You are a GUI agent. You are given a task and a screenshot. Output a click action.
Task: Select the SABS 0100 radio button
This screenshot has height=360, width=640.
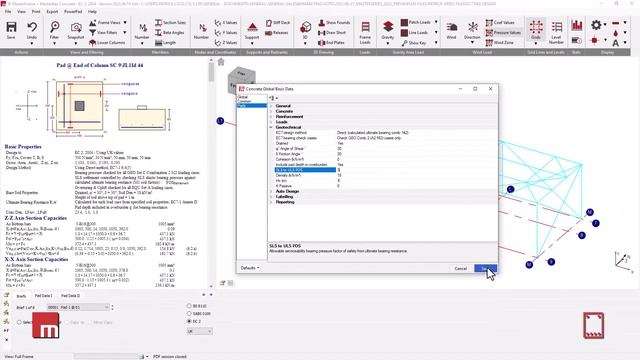pyautogui.click(x=189, y=313)
